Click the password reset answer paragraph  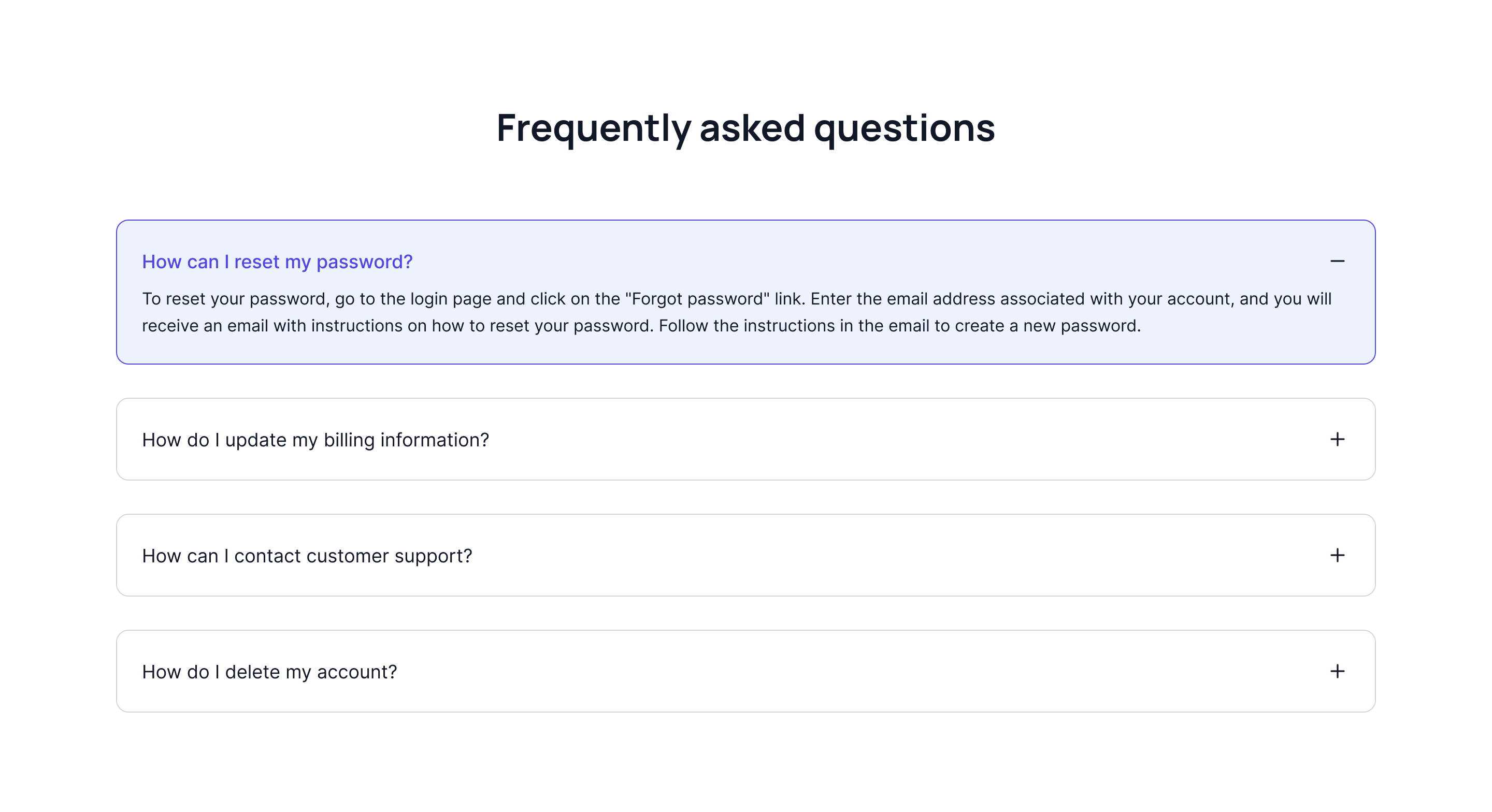(x=736, y=312)
